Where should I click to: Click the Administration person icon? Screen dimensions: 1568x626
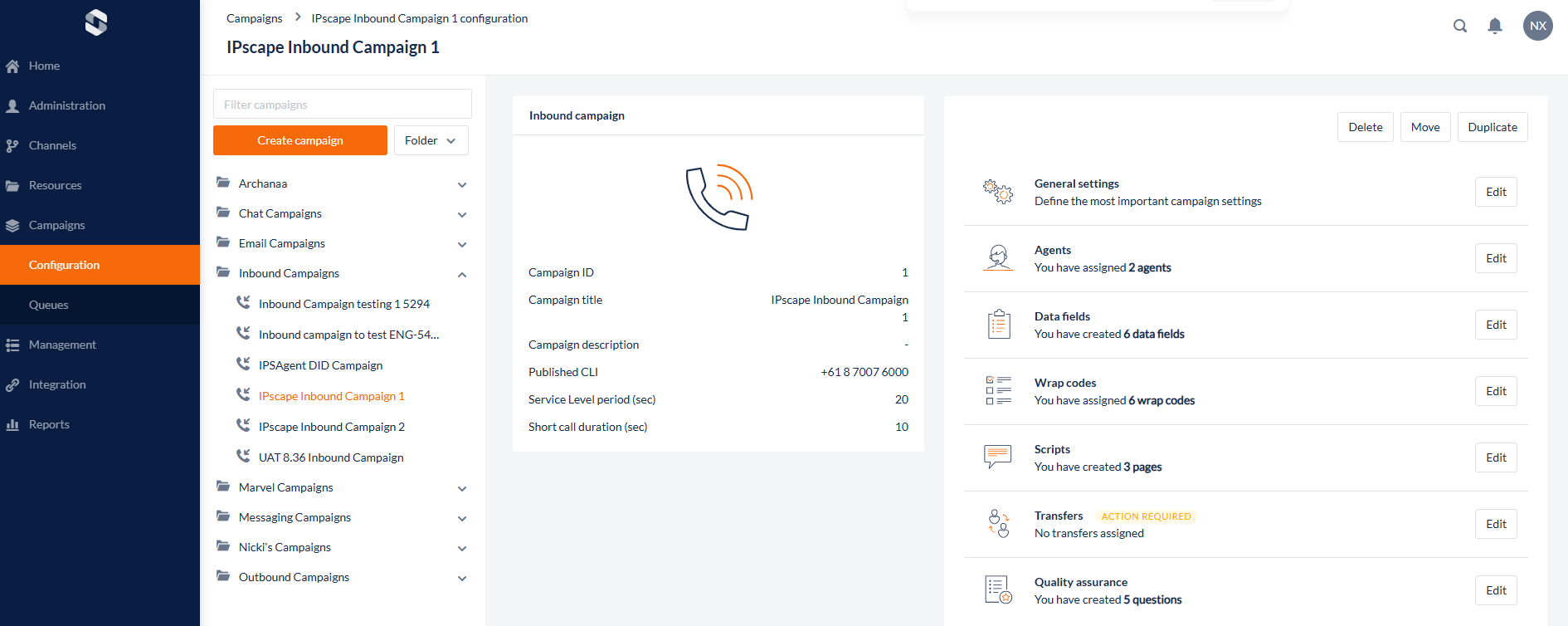pyautogui.click(x=12, y=105)
